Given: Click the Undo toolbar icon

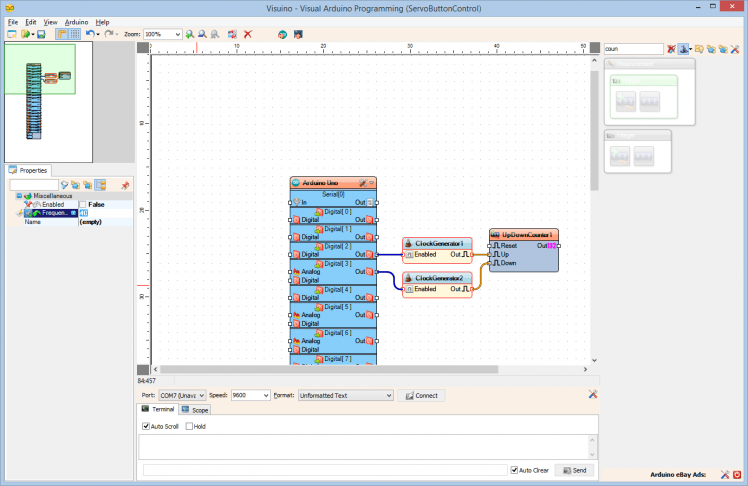Looking at the screenshot, I should click(x=90, y=34).
